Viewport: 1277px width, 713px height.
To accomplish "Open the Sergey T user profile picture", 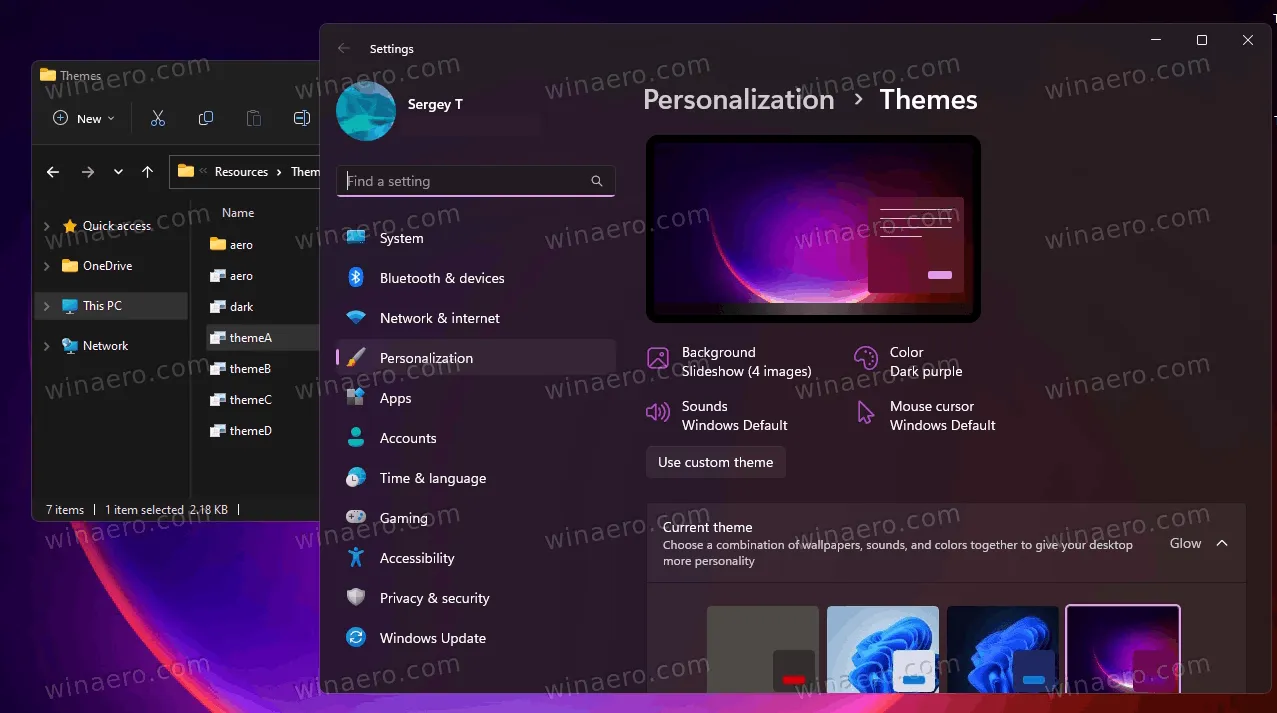I will click(366, 111).
